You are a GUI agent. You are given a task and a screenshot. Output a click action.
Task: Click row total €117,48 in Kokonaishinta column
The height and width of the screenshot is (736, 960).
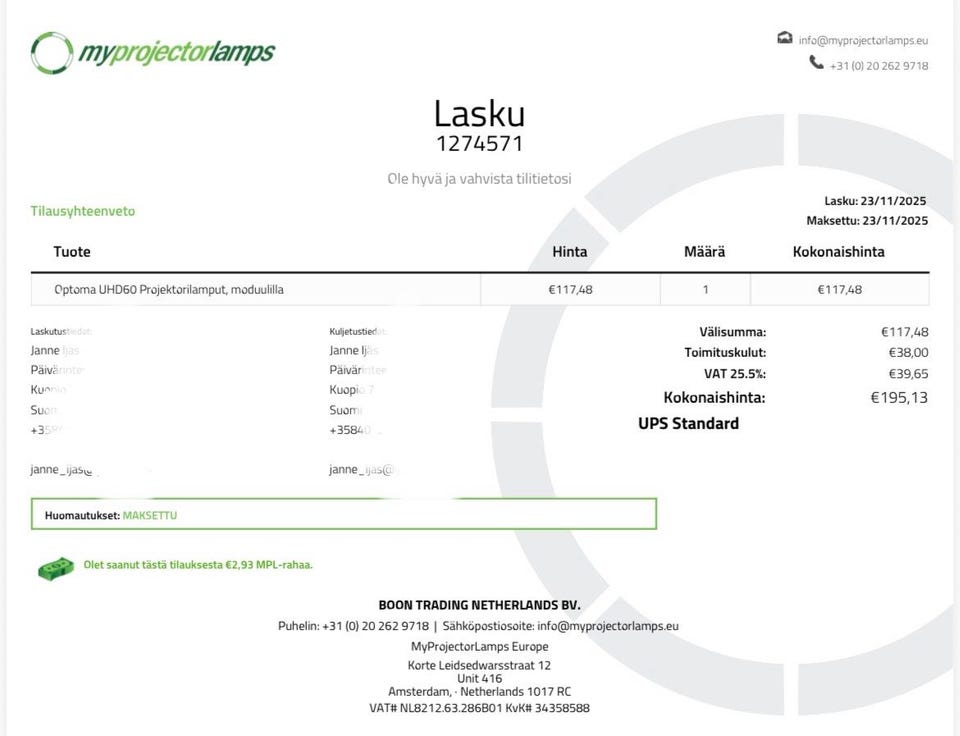[x=839, y=290]
